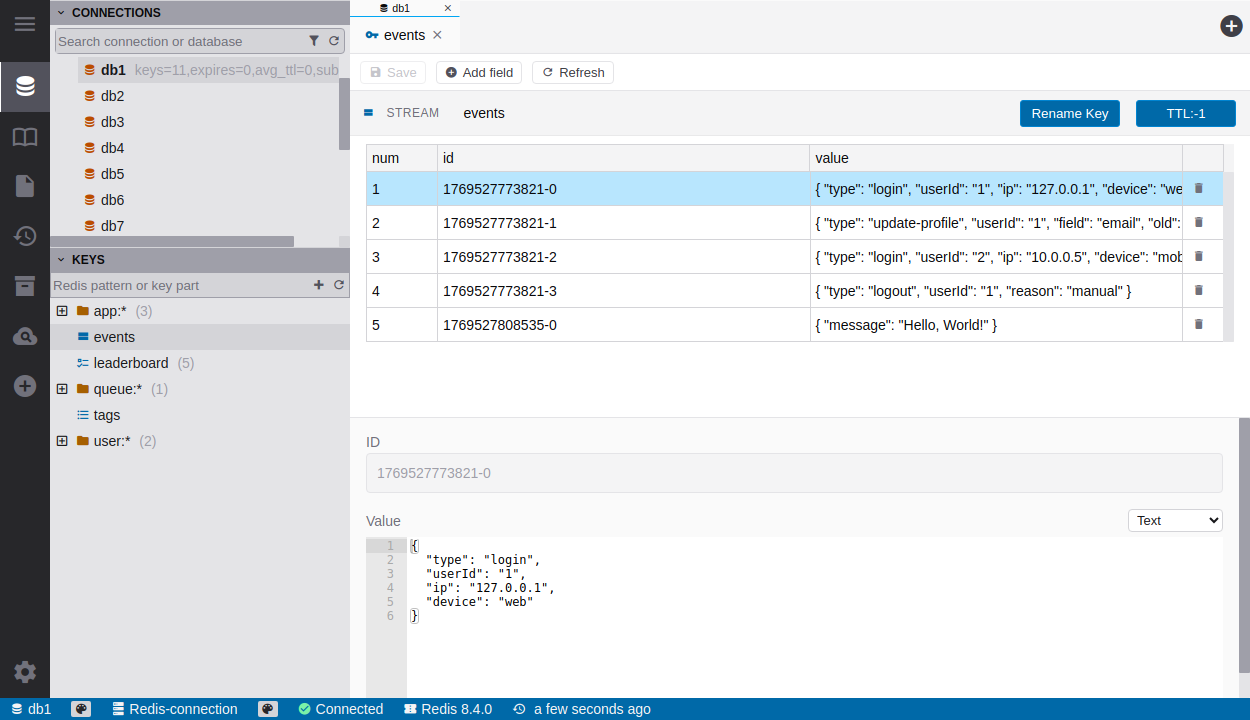Image resolution: width=1250 pixels, height=720 pixels.
Task: Refresh the keys list icon
Action: [x=339, y=285]
